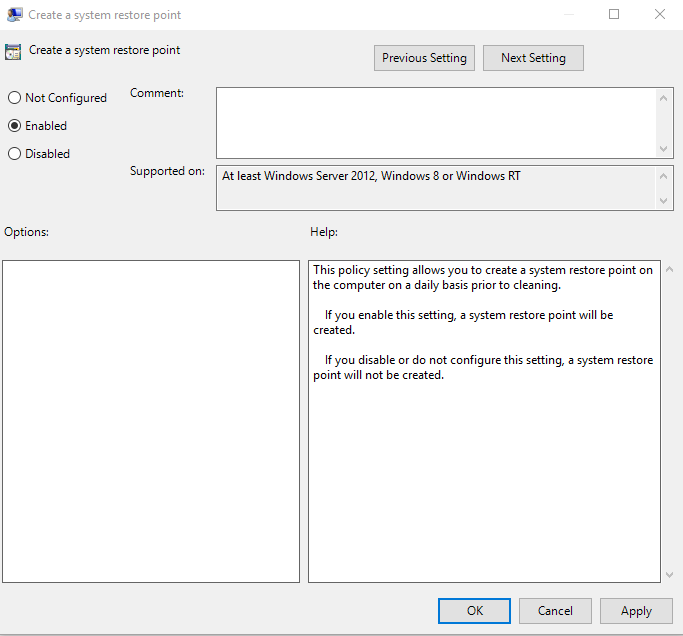The height and width of the screenshot is (636, 683).
Task: Confirm with the OK button
Action: click(474, 611)
